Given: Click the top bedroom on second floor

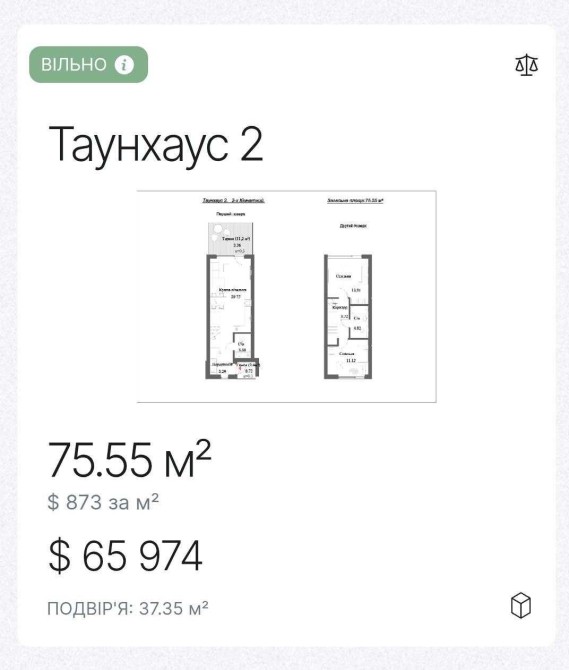Looking at the screenshot, I should [348, 278].
